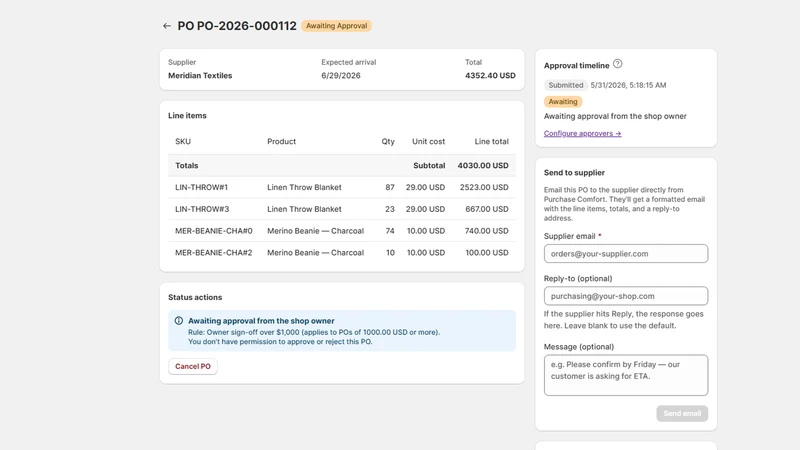Click the Qty column header
The height and width of the screenshot is (450, 800).
388,141
